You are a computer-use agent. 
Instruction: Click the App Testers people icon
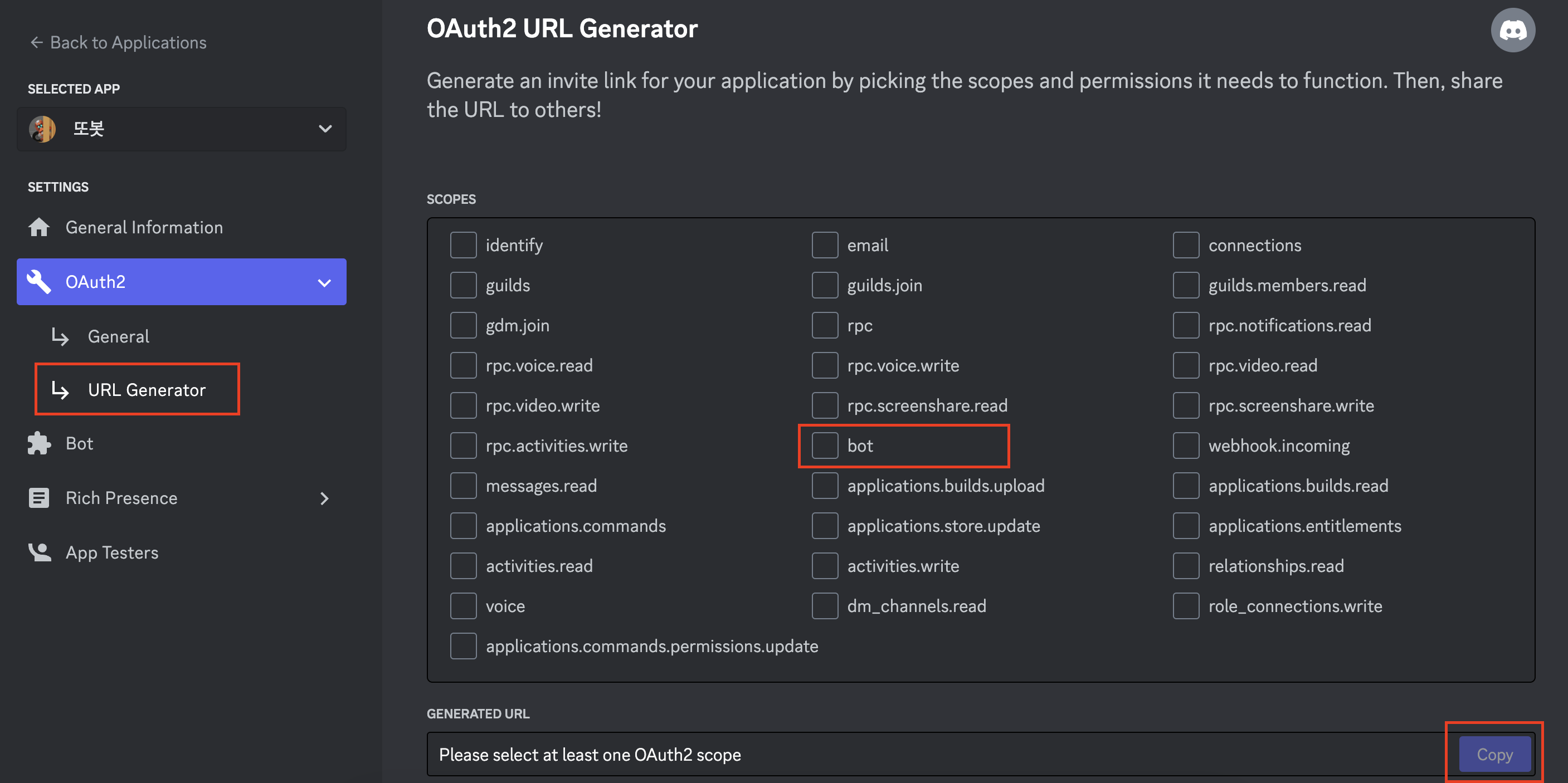click(x=39, y=552)
